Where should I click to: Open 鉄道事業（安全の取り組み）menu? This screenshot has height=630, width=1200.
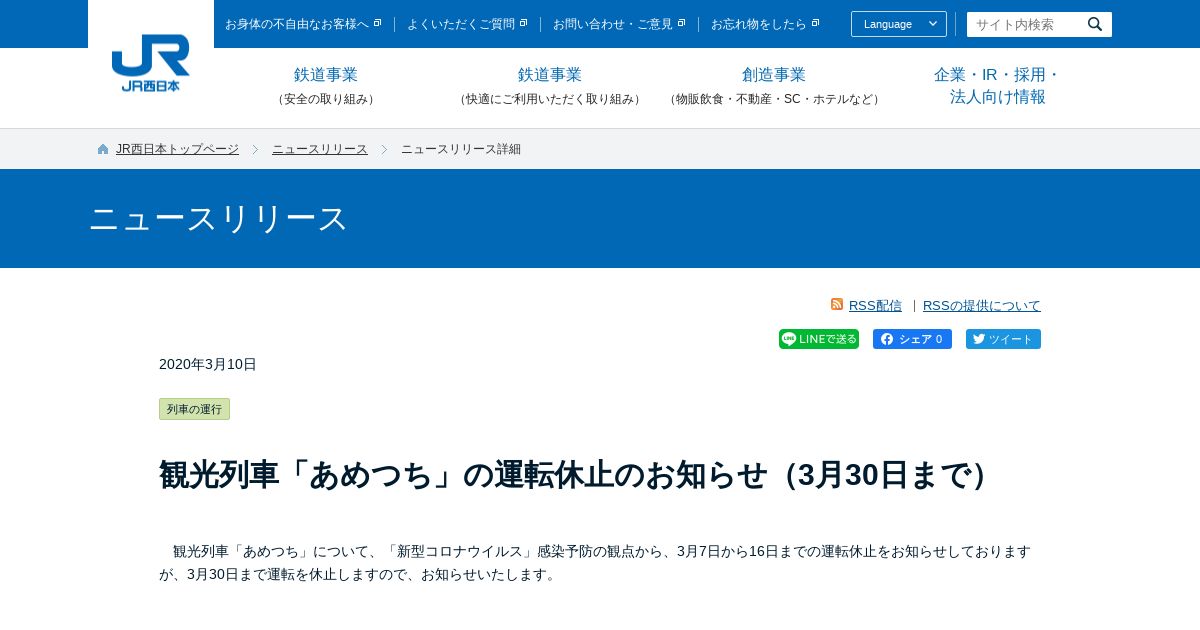(x=326, y=86)
